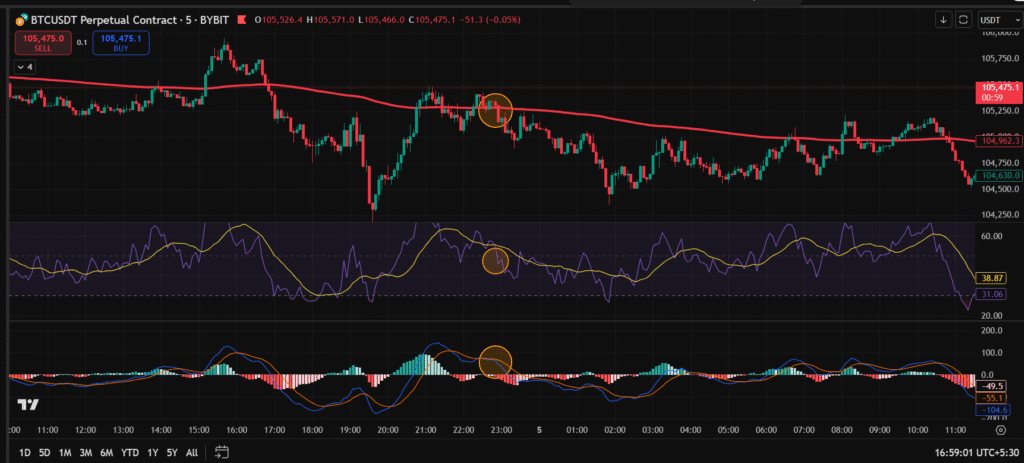Click the 104,250.0 price axis label

click(x=1000, y=215)
